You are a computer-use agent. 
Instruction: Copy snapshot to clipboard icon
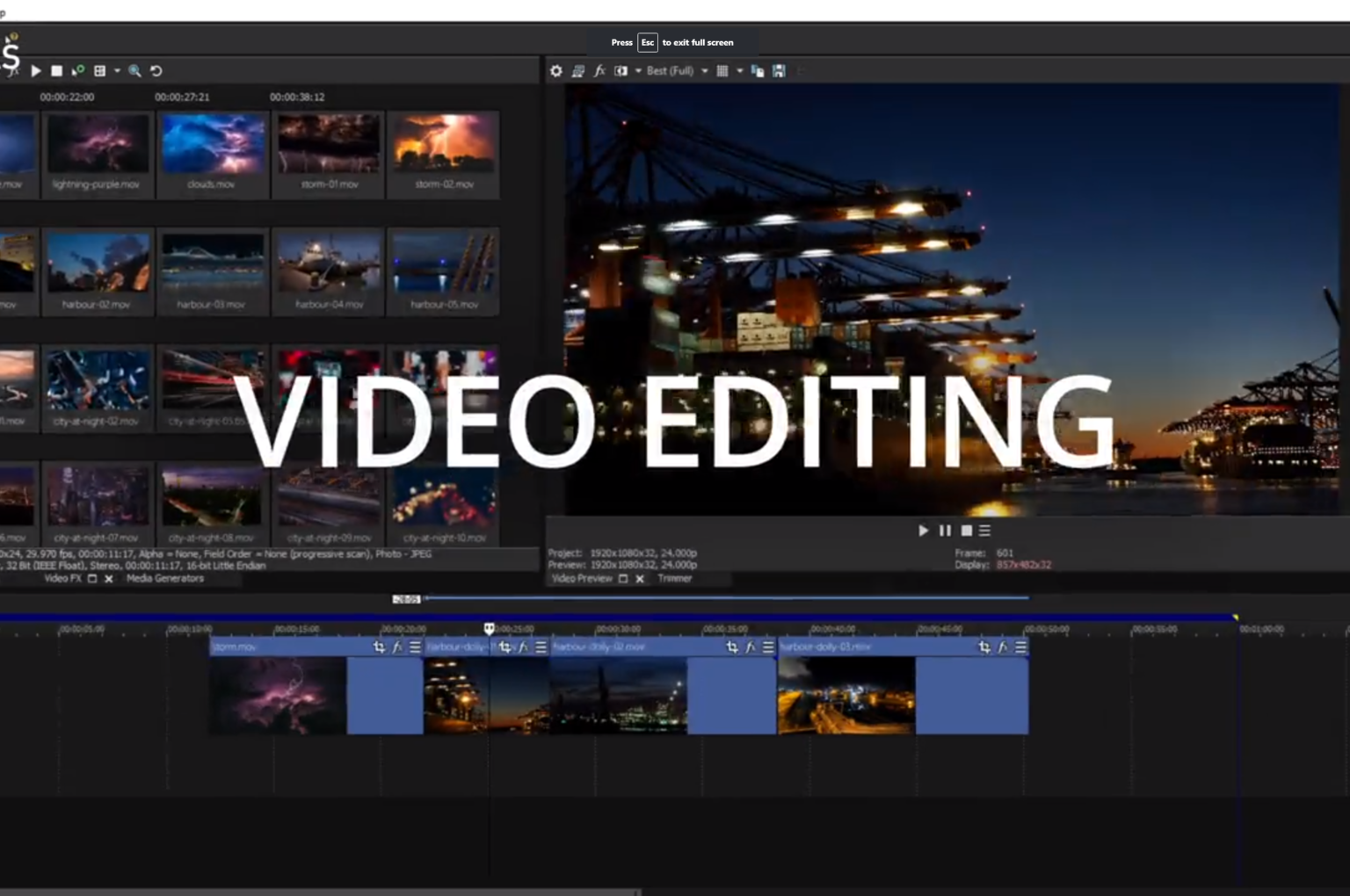tap(758, 71)
